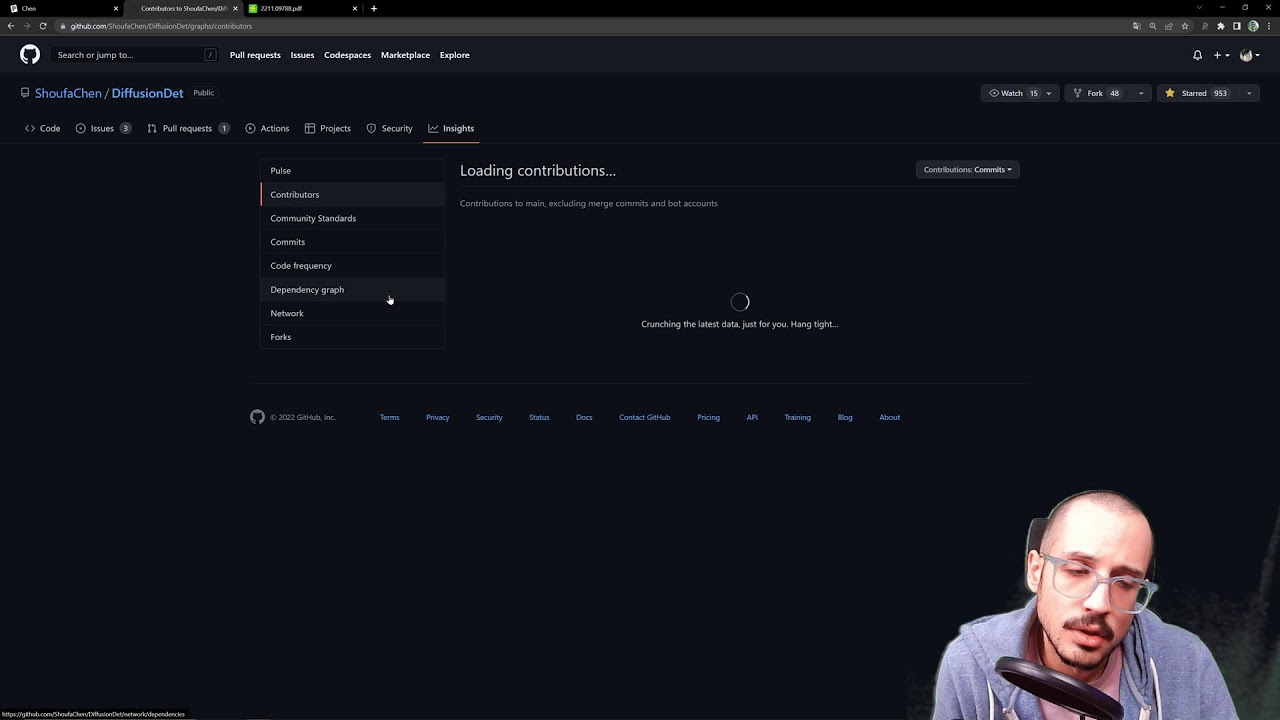Click the GitHub footer logo icon

coord(257,417)
